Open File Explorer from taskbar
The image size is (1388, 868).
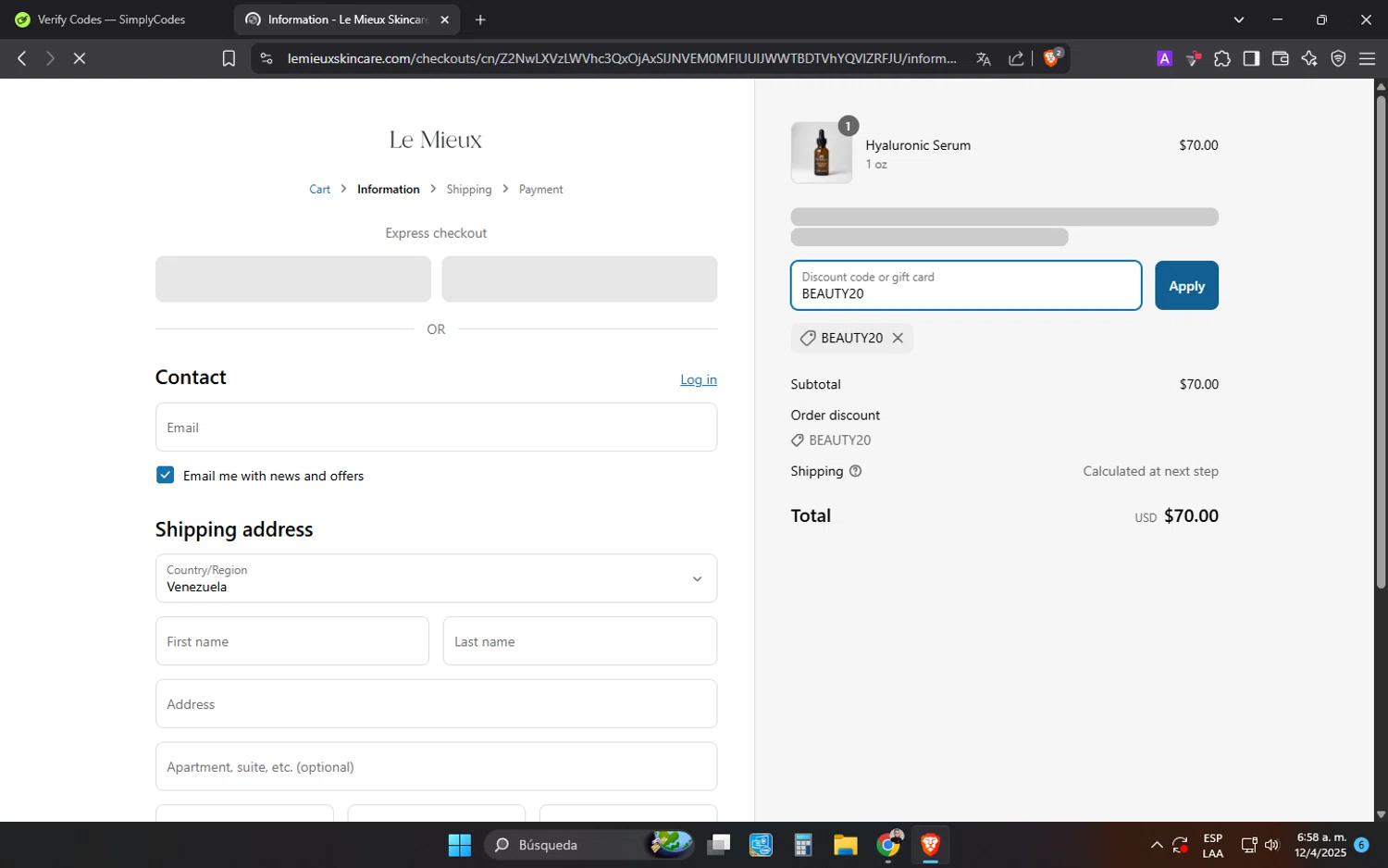(x=845, y=845)
